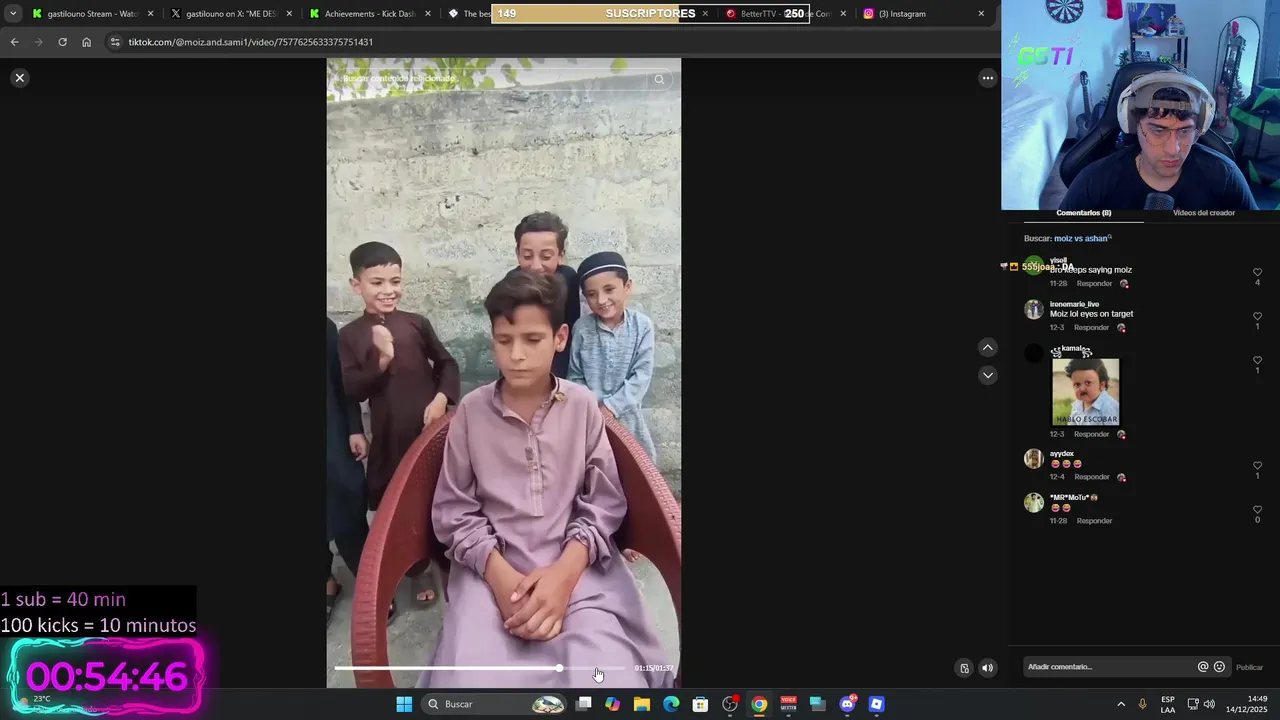This screenshot has width=1280, height=720.
Task: Like yisell's comment with heart icon
Action: 1257,272
